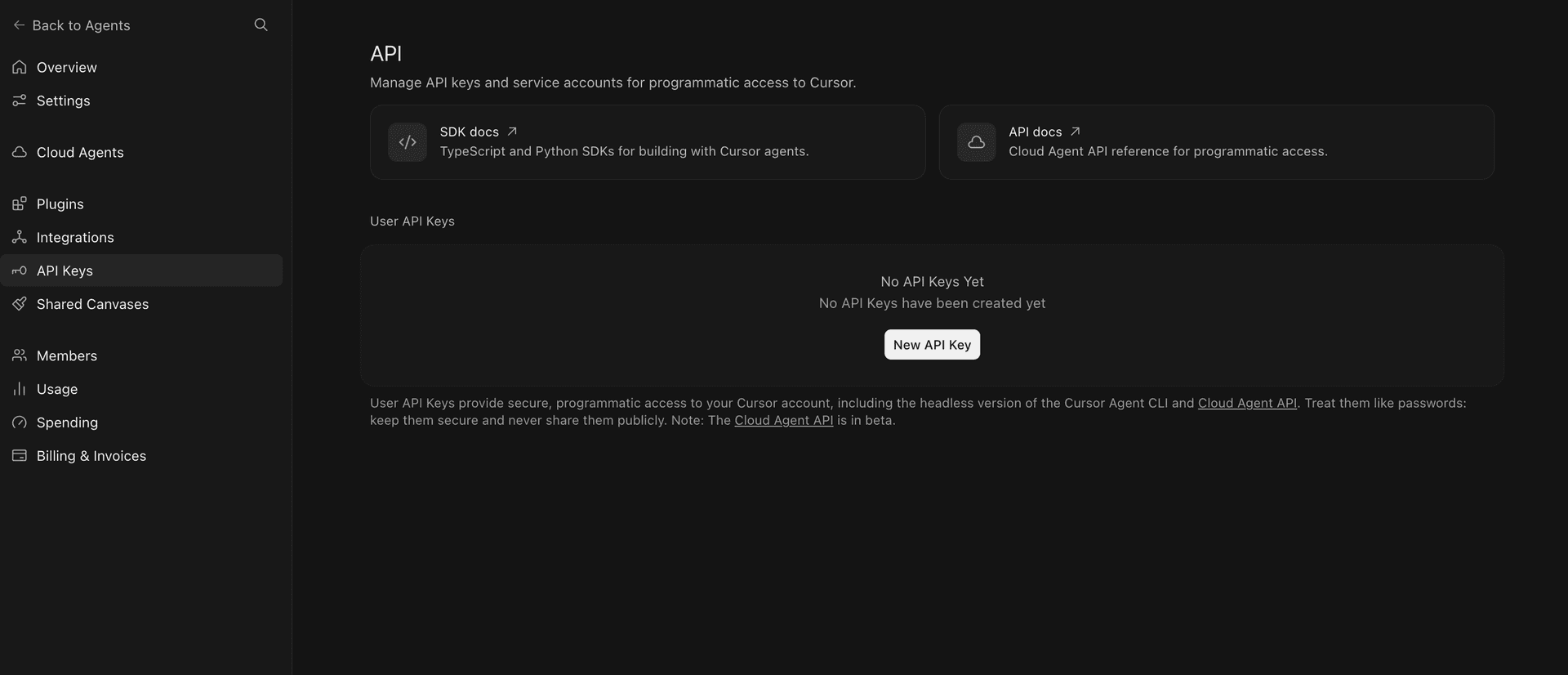Click the back arrow icon beside Back to Agents
The image size is (1568, 675).
pyautogui.click(x=19, y=25)
